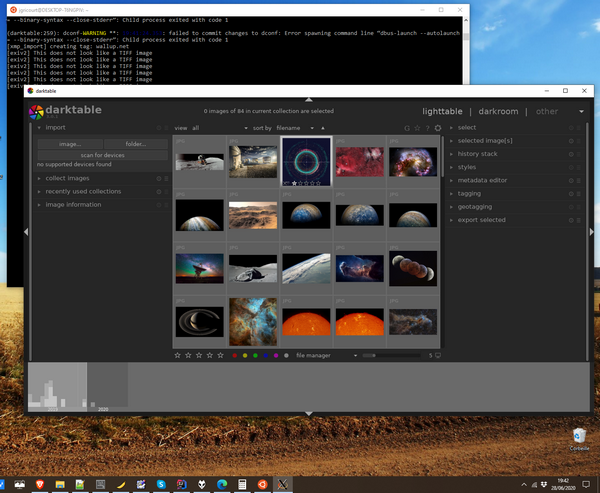The width and height of the screenshot is (600, 493).
Task: Collapse the import module
Action: pyautogui.click(x=39, y=127)
